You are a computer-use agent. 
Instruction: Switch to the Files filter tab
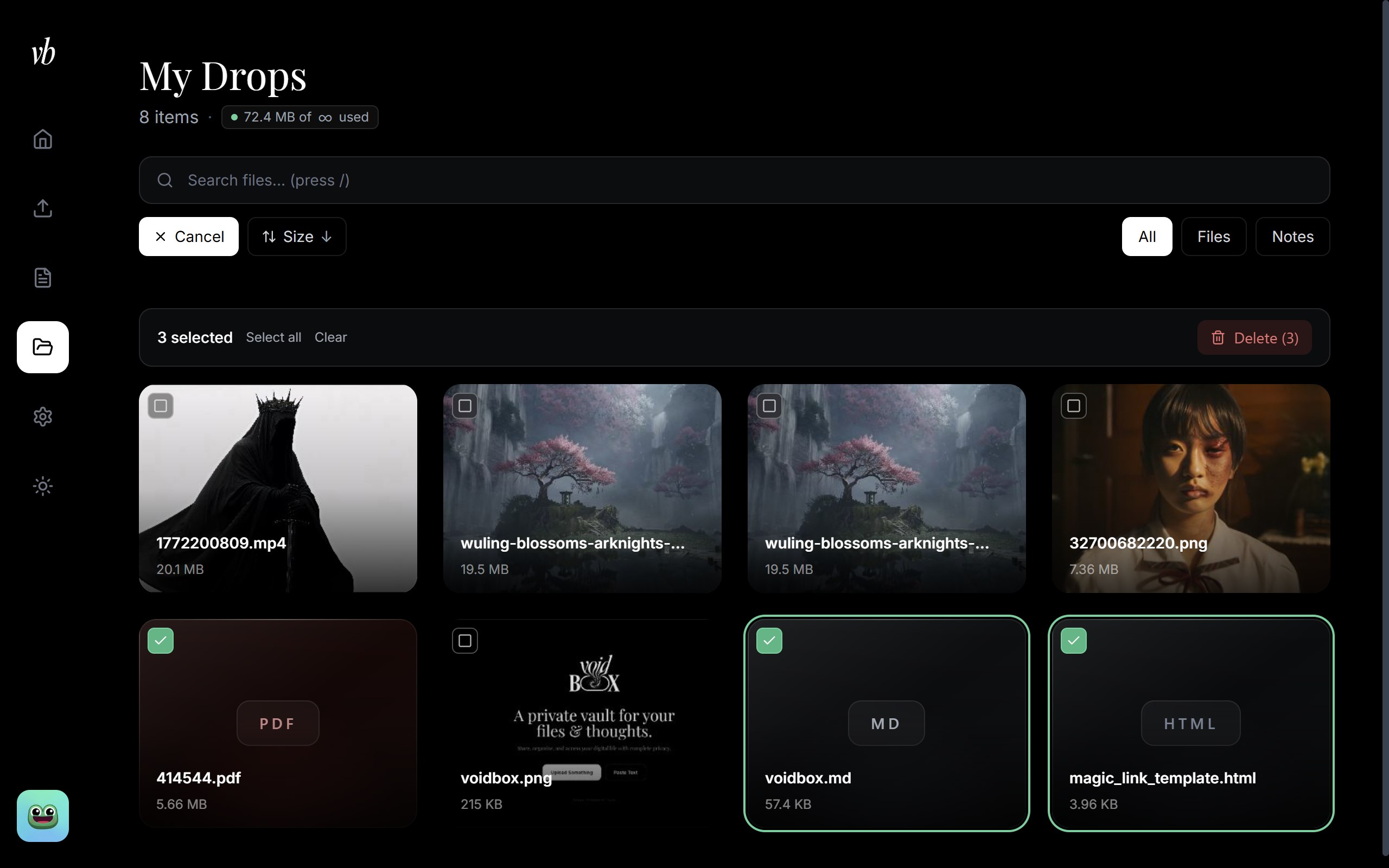(1213, 237)
